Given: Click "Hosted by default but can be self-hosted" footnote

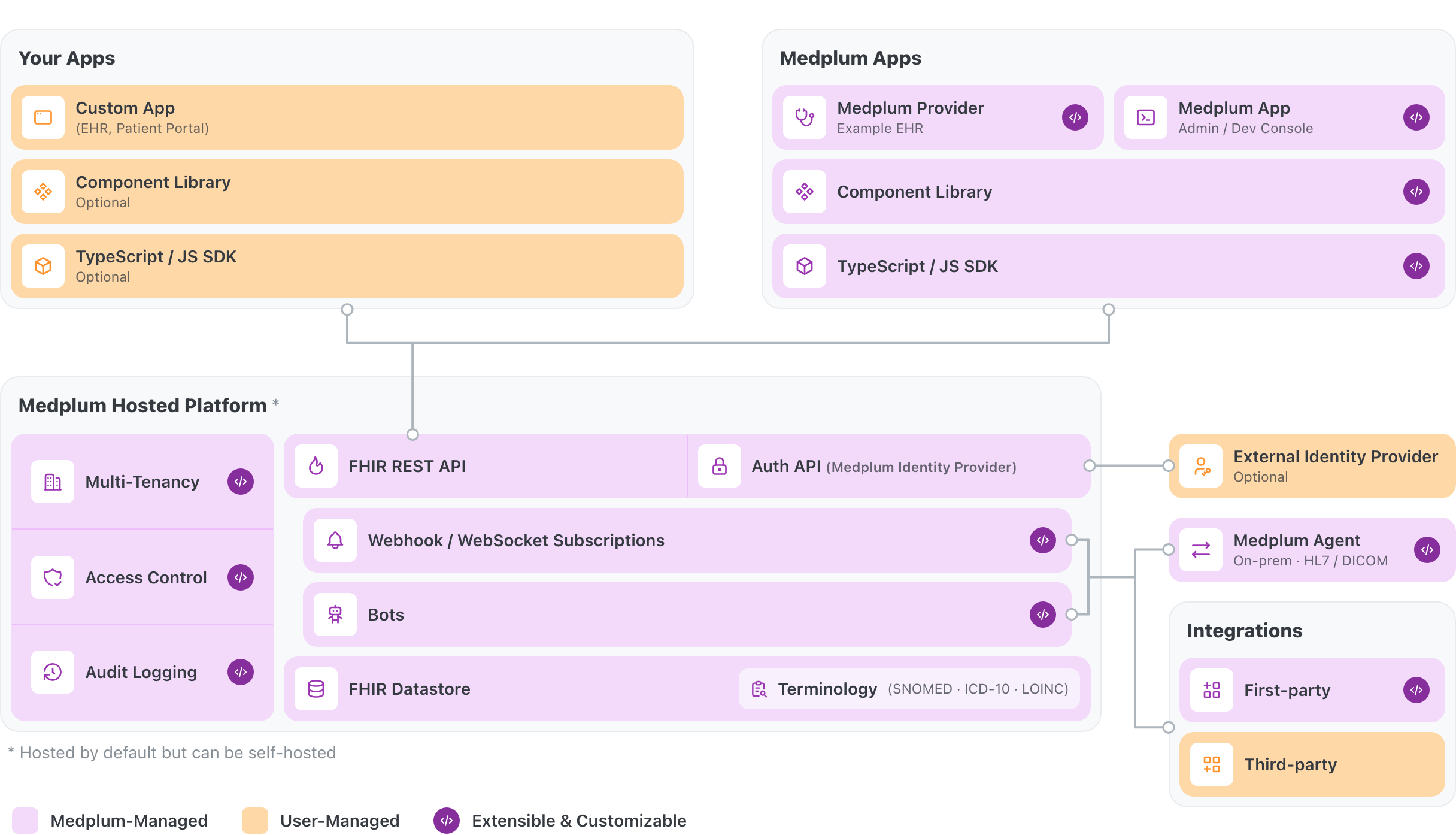Looking at the screenshot, I should [x=178, y=752].
